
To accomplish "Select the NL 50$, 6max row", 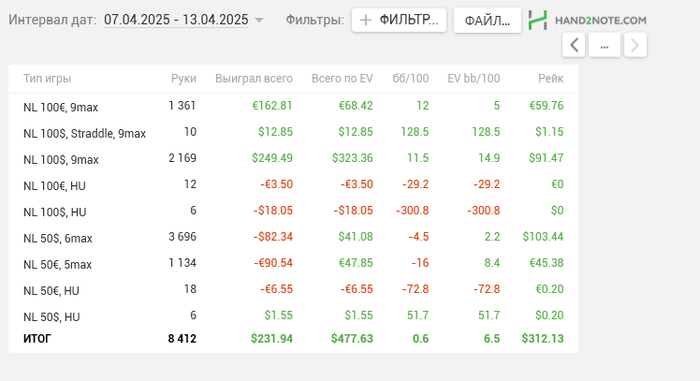I will (x=293, y=237).
